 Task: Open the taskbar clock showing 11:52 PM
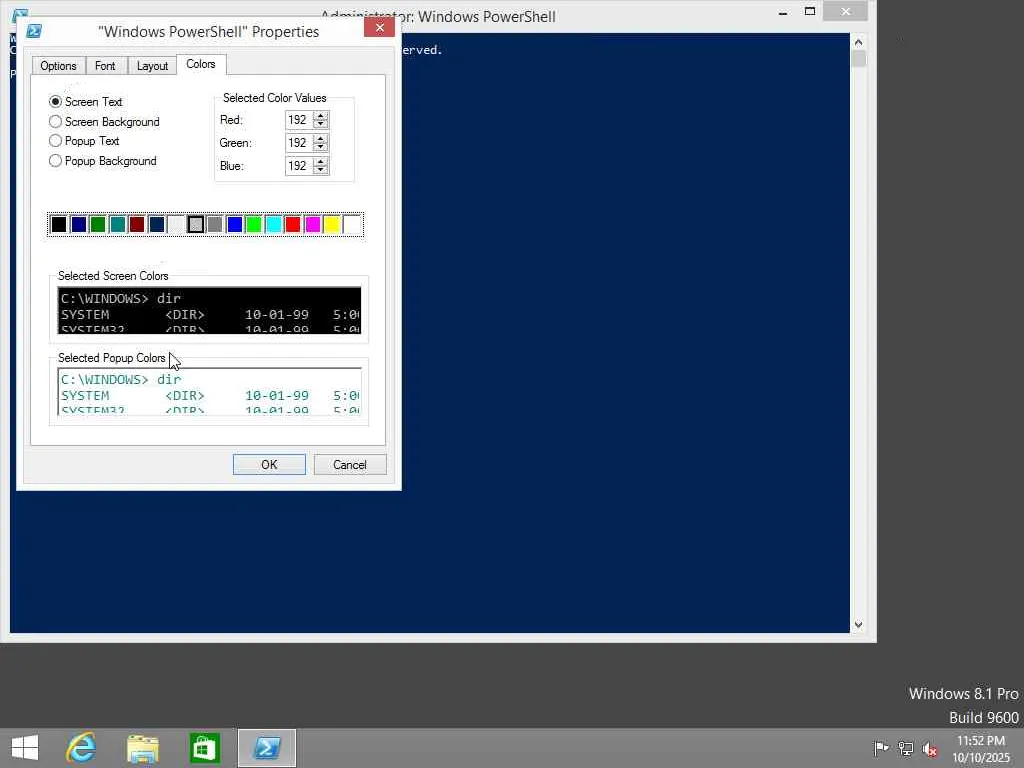[981, 749]
